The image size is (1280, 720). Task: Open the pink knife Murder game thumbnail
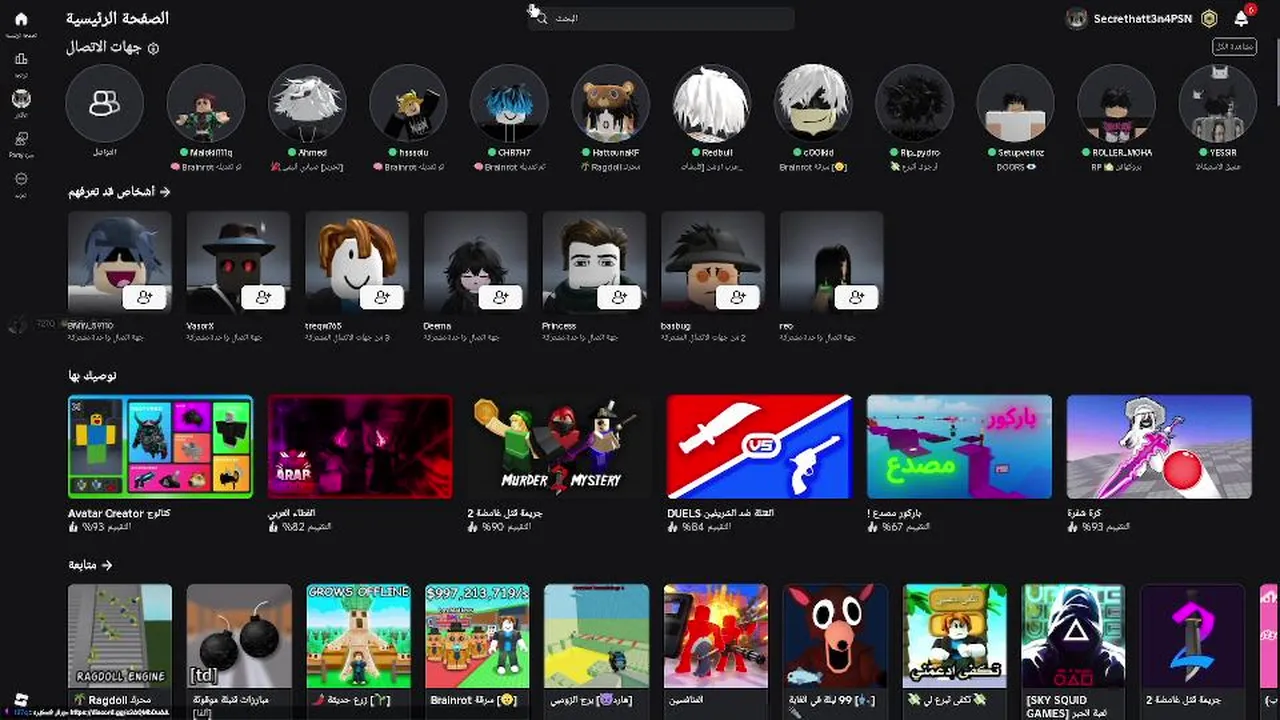[1192, 637]
